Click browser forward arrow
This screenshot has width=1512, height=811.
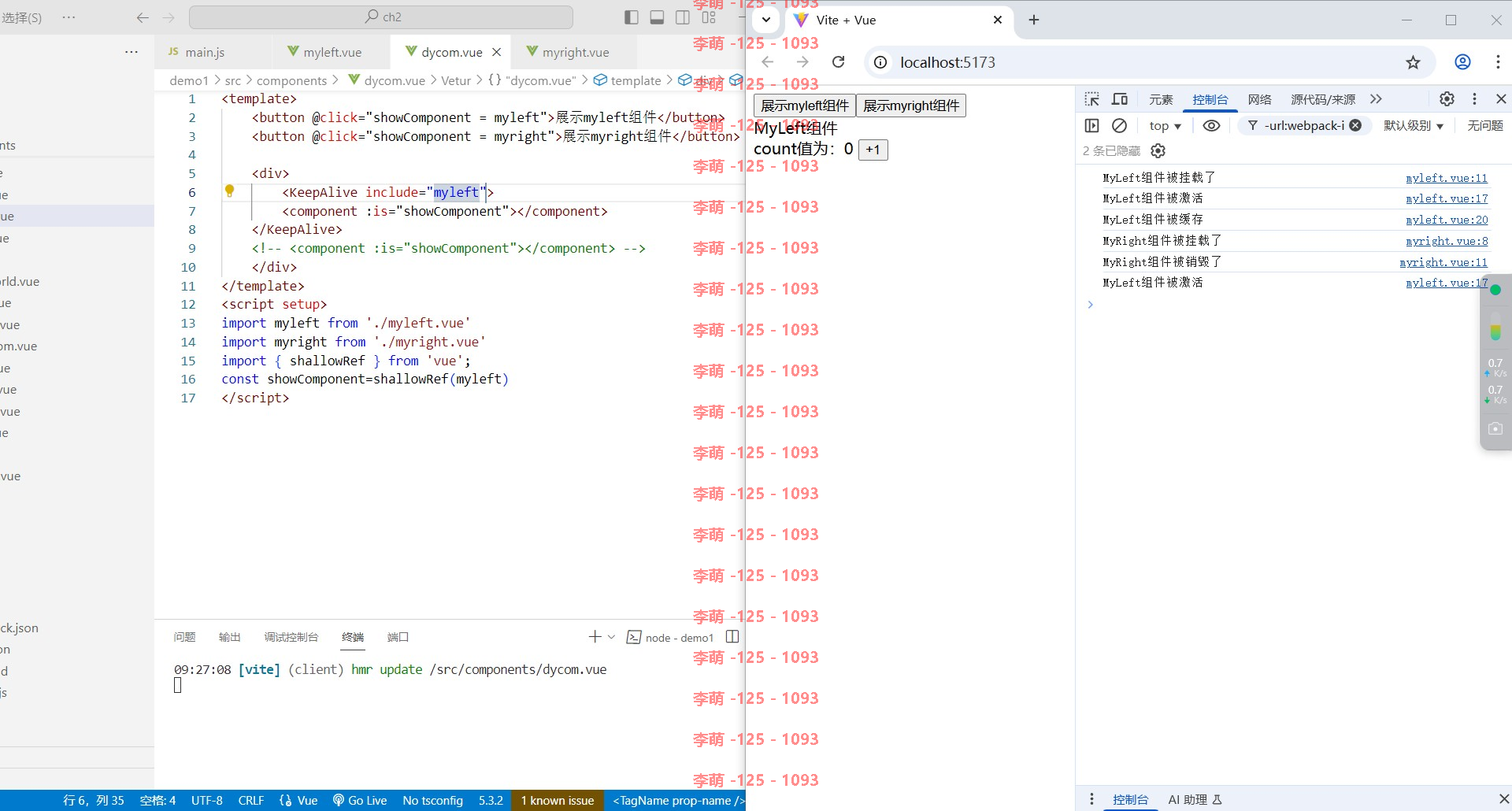tap(802, 61)
